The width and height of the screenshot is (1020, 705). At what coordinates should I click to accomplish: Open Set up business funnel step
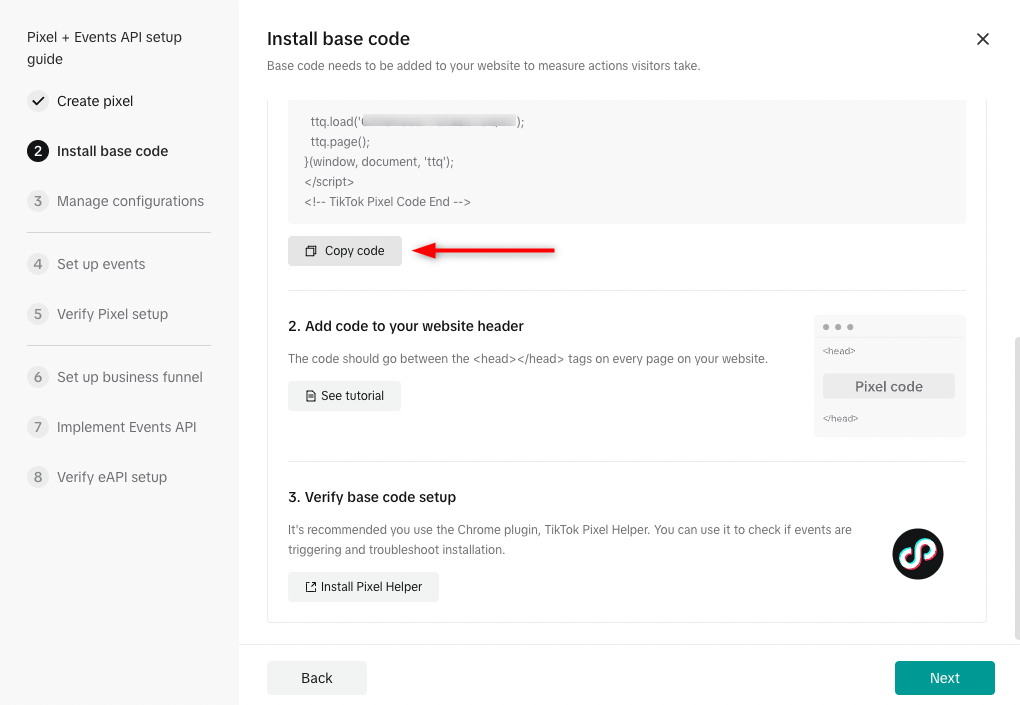(129, 377)
